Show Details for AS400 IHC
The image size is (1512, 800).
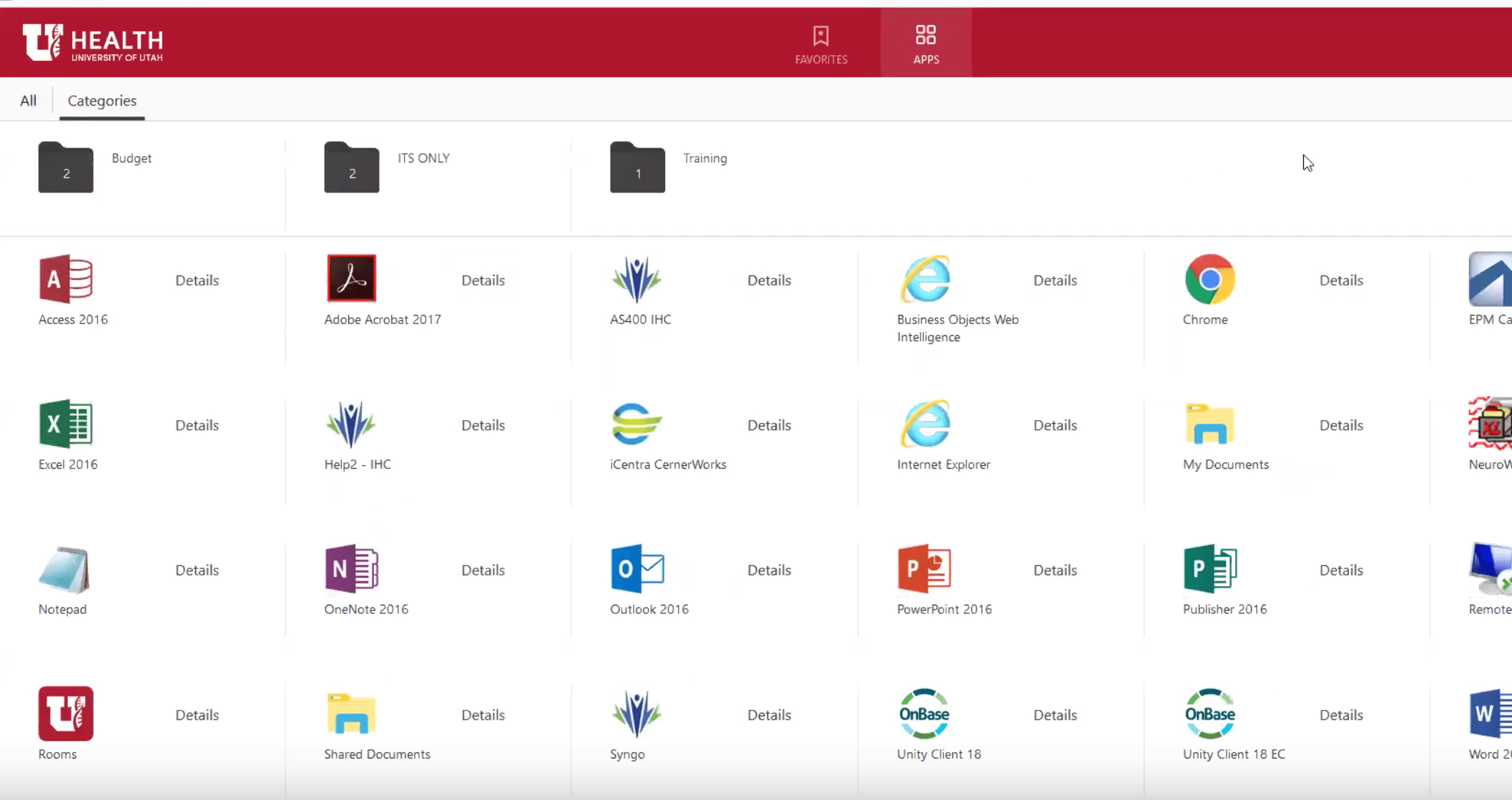tap(770, 281)
